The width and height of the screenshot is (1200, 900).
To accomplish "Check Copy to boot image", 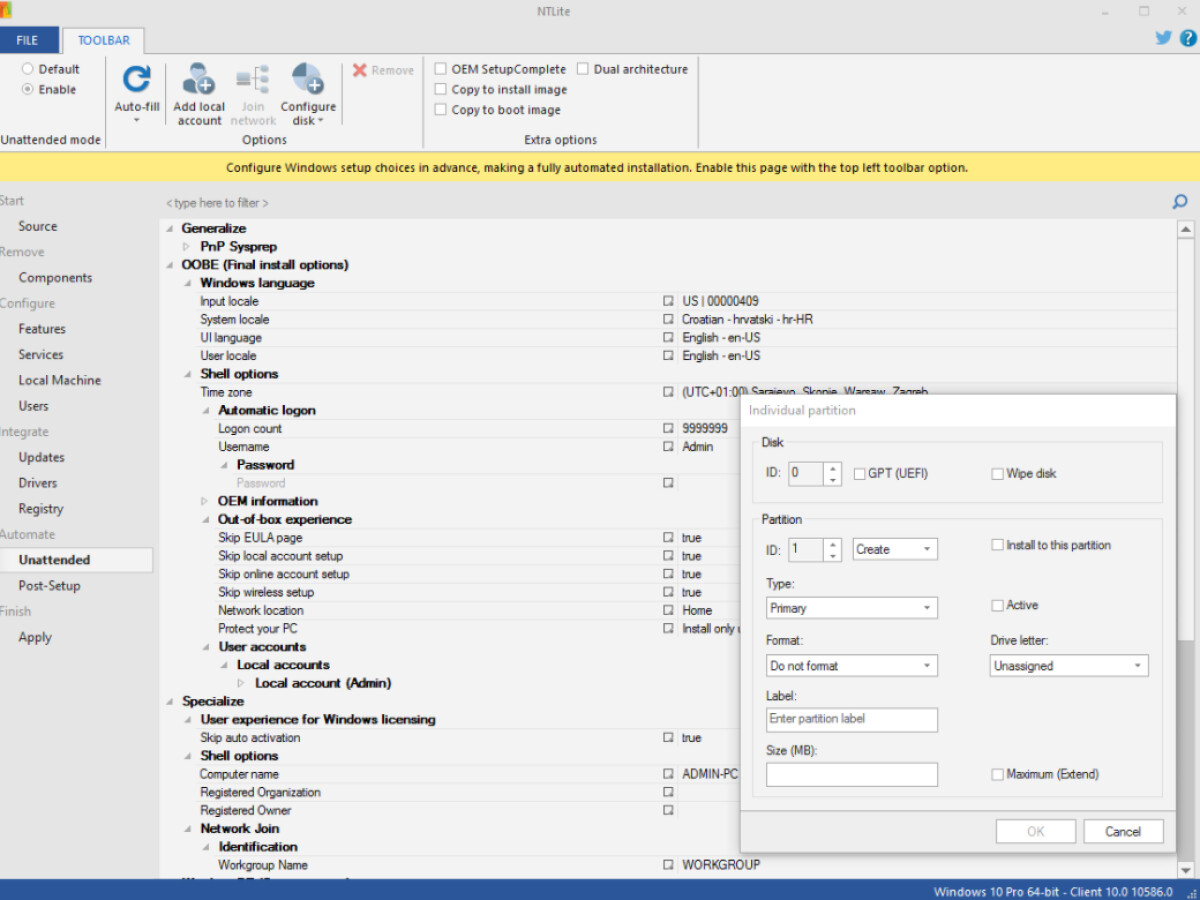I will click(441, 110).
